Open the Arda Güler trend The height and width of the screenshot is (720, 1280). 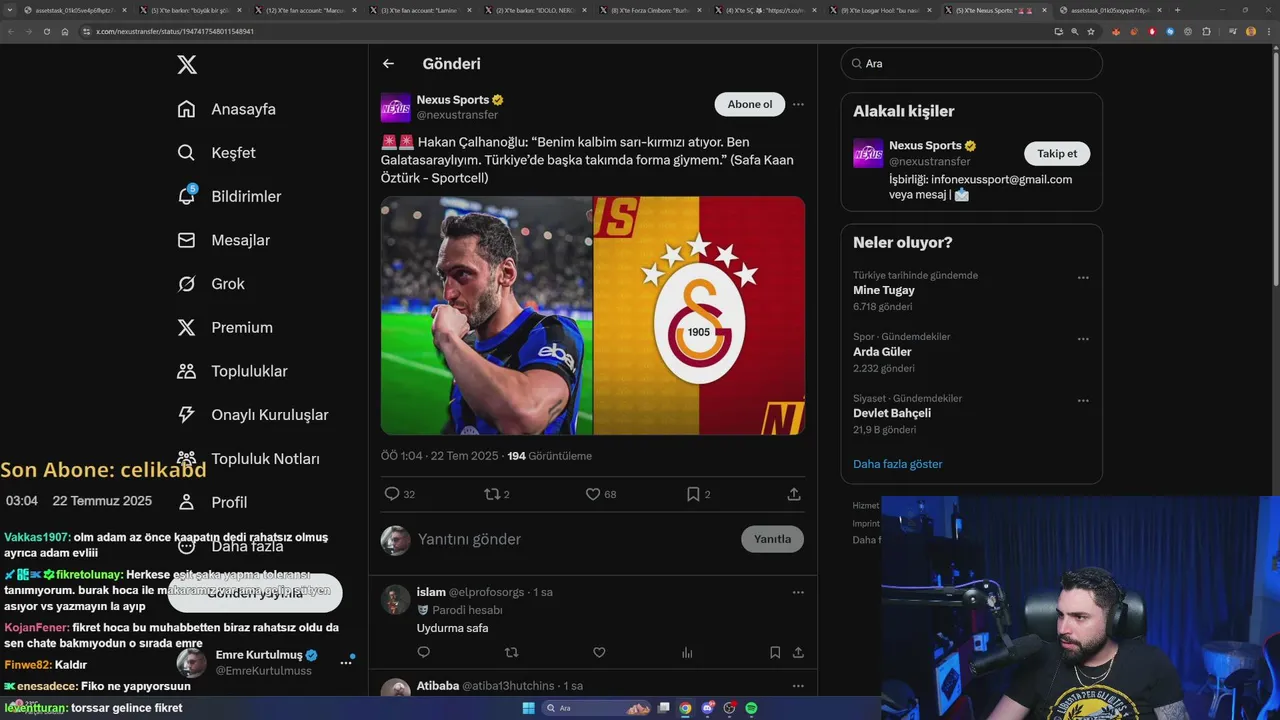click(882, 352)
